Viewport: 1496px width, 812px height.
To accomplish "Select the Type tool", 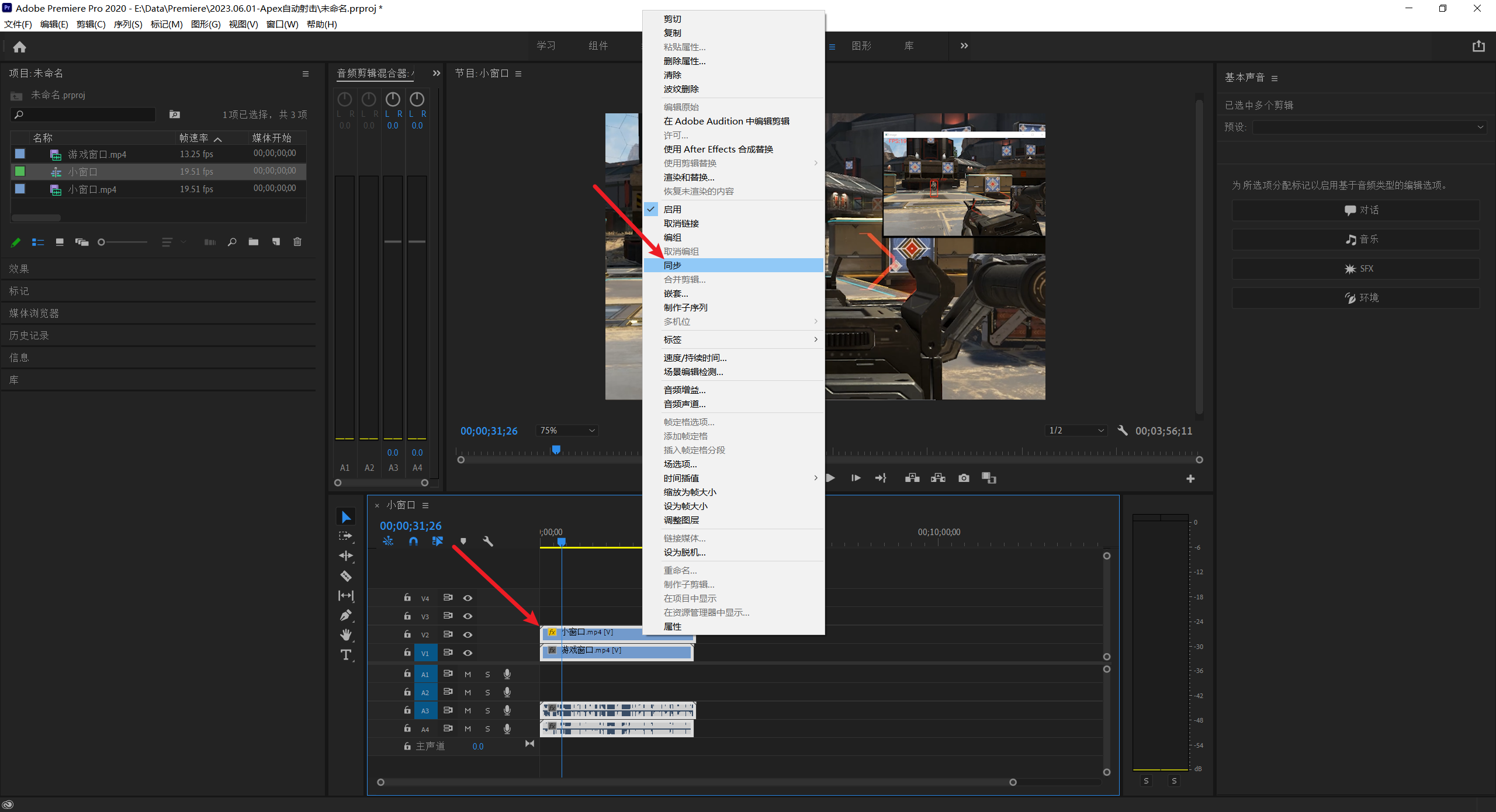I will [346, 655].
